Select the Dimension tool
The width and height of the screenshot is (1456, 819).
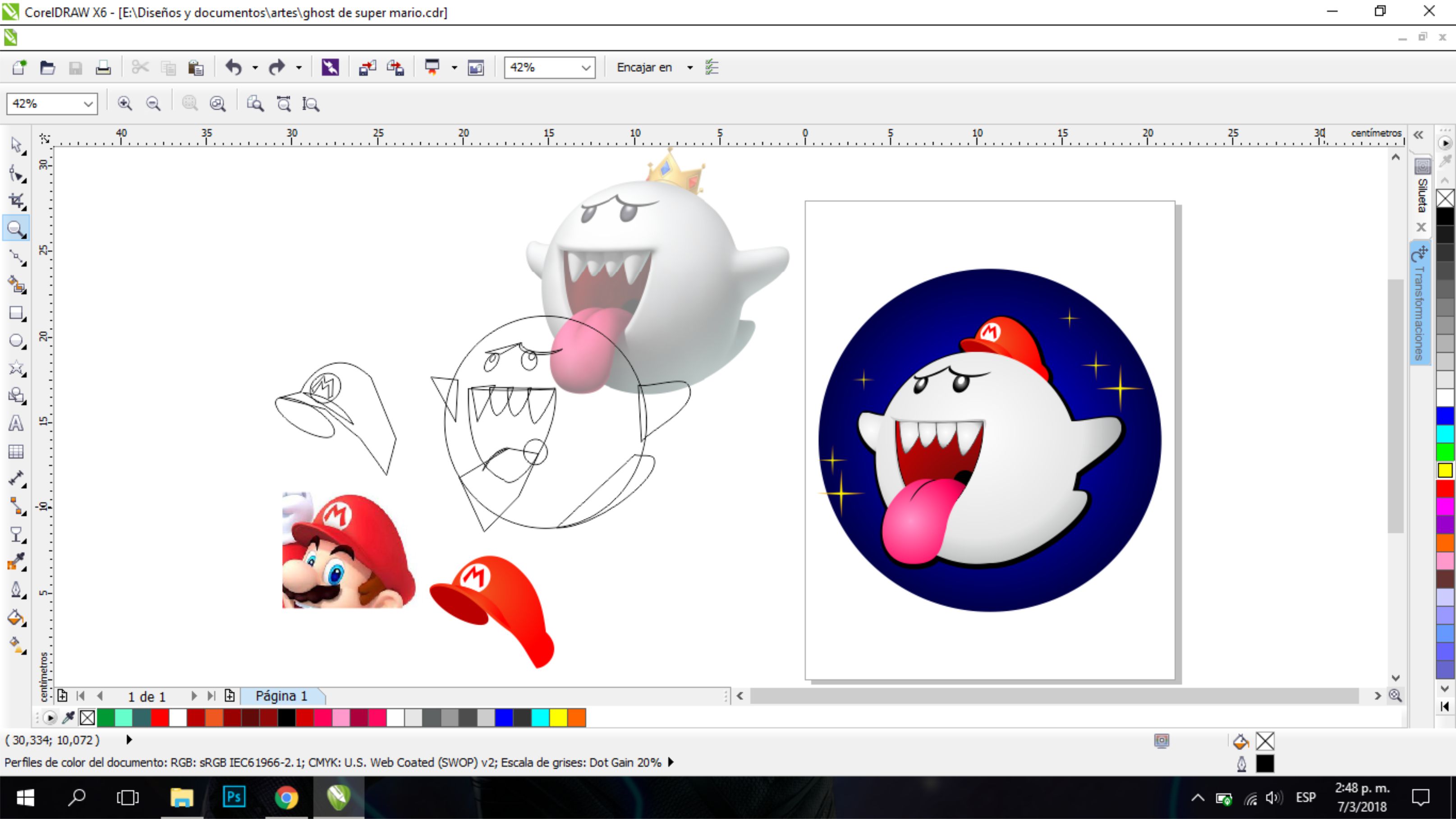coord(16,479)
